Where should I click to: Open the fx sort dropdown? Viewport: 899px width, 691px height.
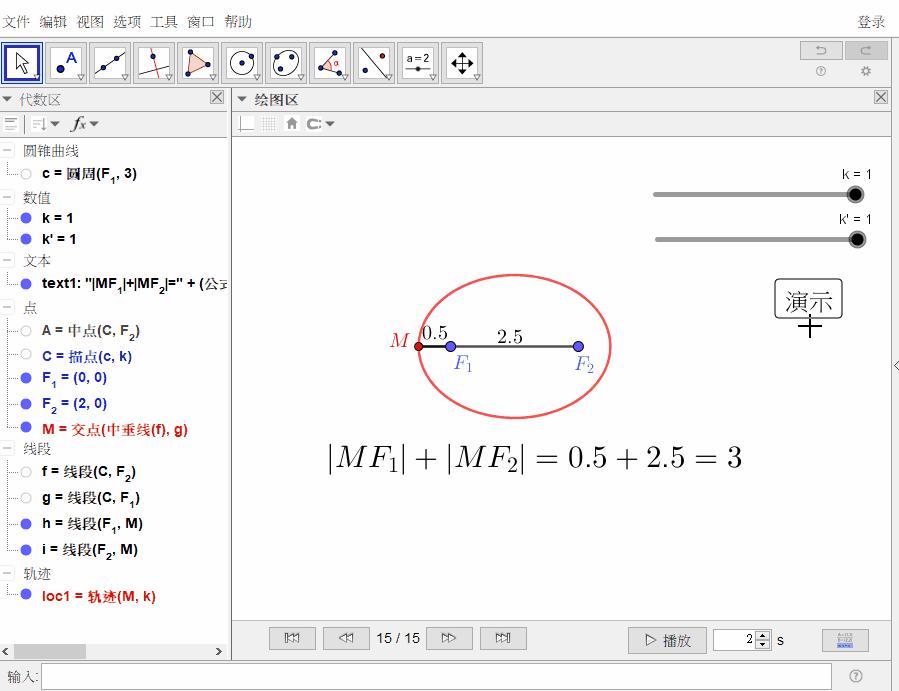84,124
